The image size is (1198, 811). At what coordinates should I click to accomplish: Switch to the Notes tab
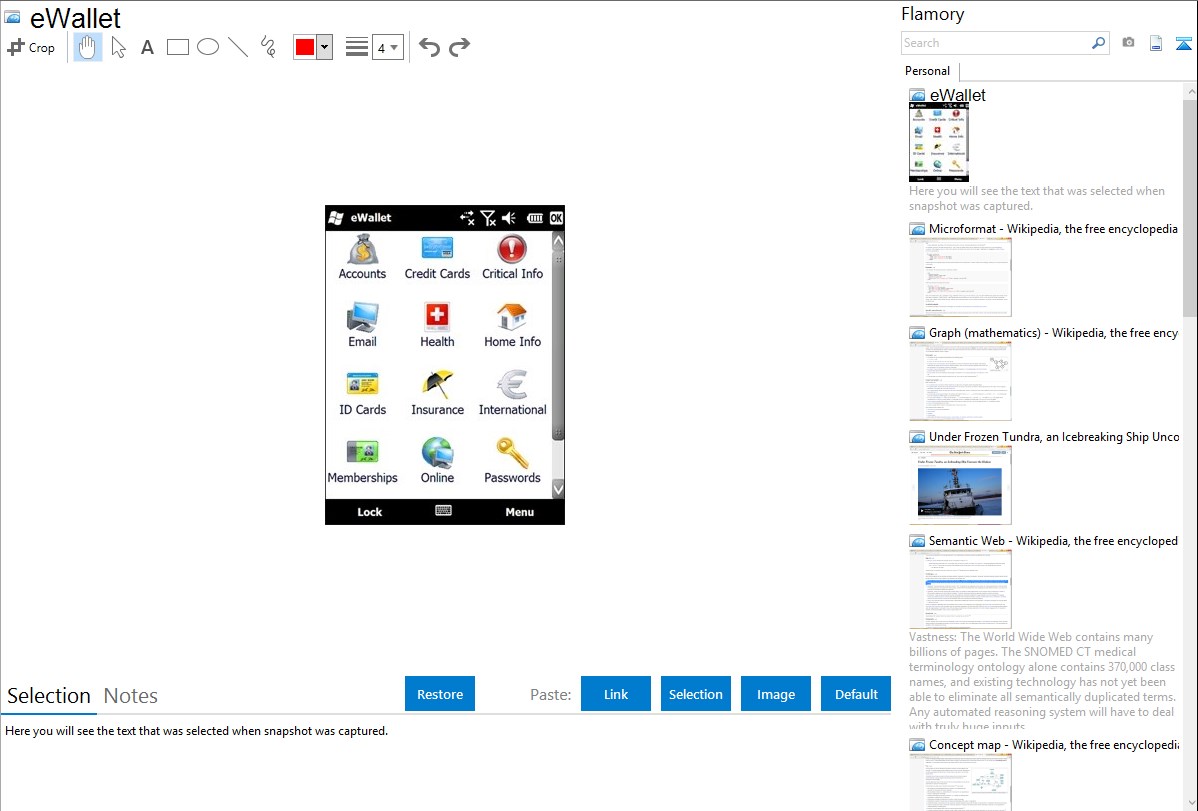[x=131, y=696]
